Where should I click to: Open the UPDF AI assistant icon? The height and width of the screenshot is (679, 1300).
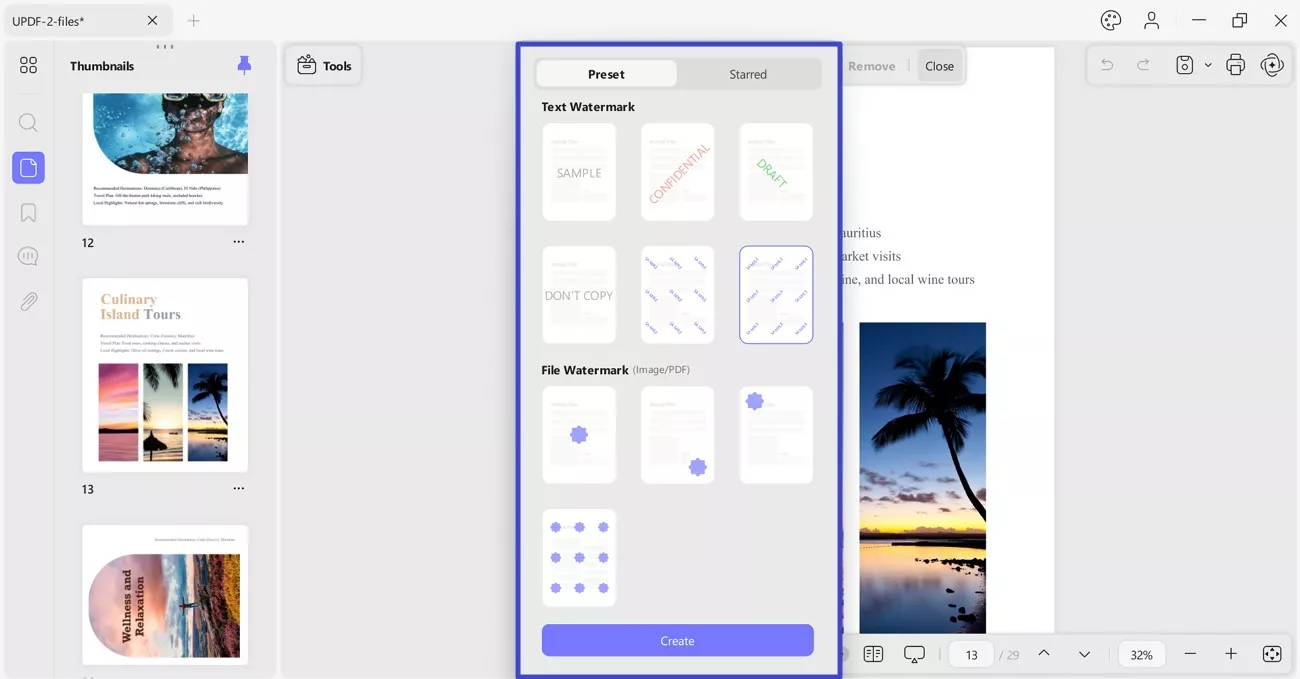1272,65
